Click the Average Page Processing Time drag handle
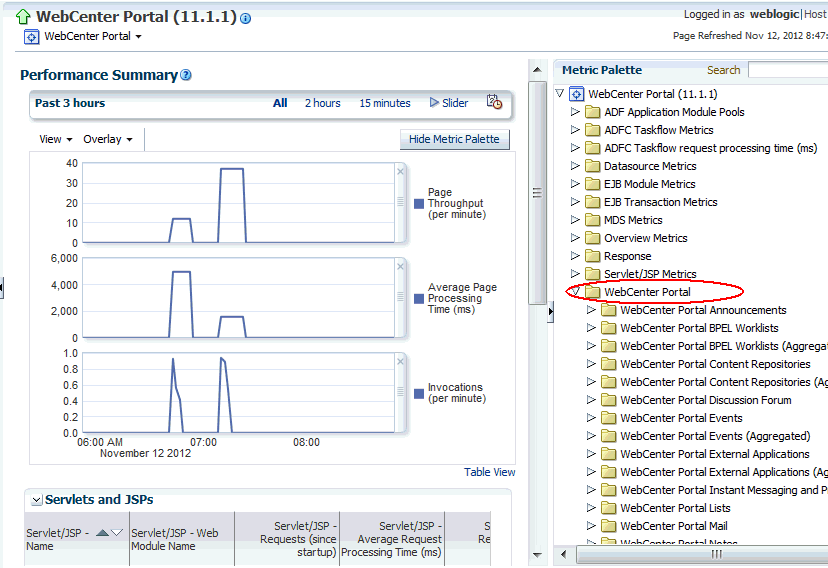The image size is (828, 568). pos(400,297)
